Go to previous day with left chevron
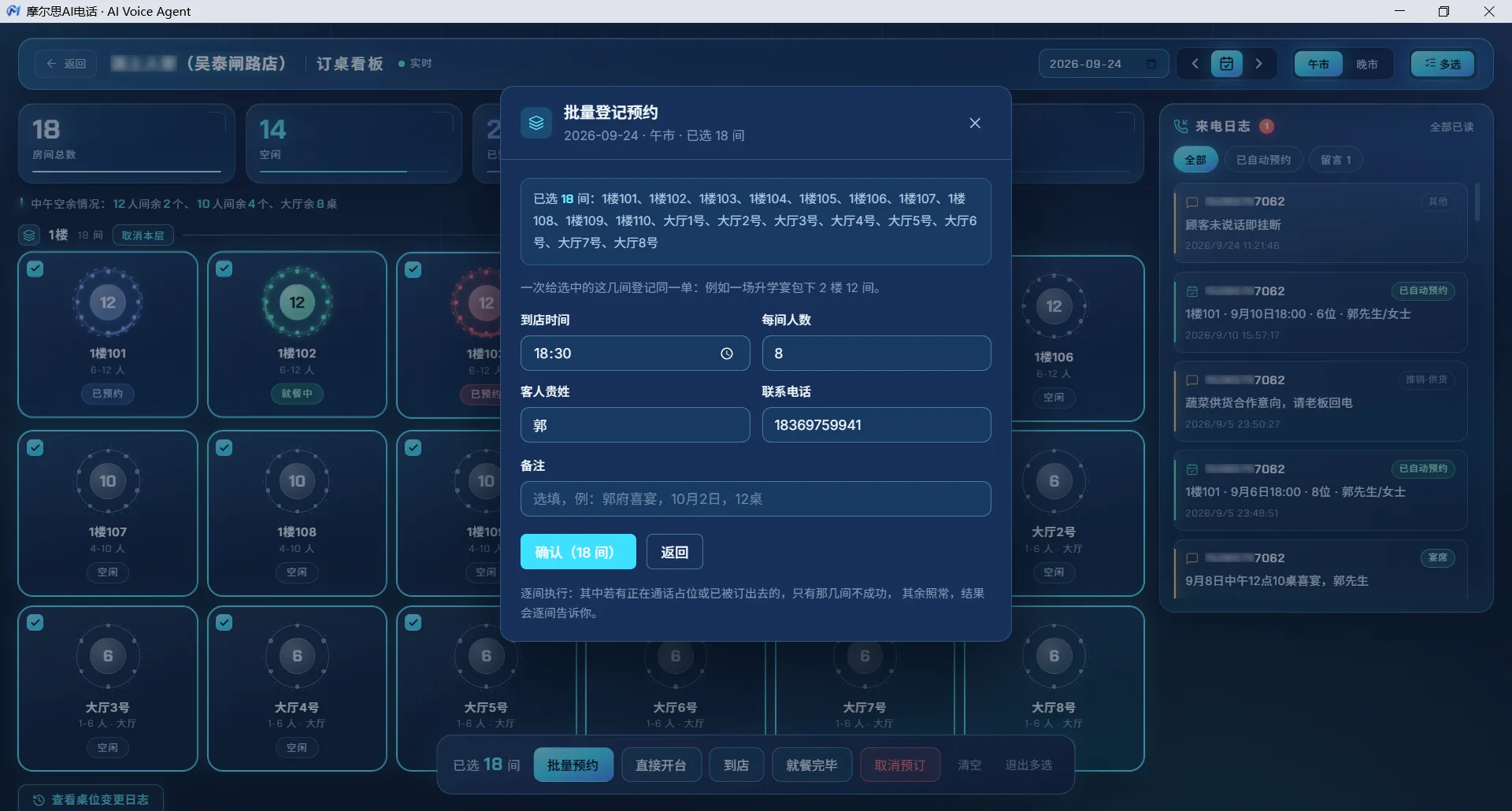The height and width of the screenshot is (811, 1512). click(x=1195, y=64)
